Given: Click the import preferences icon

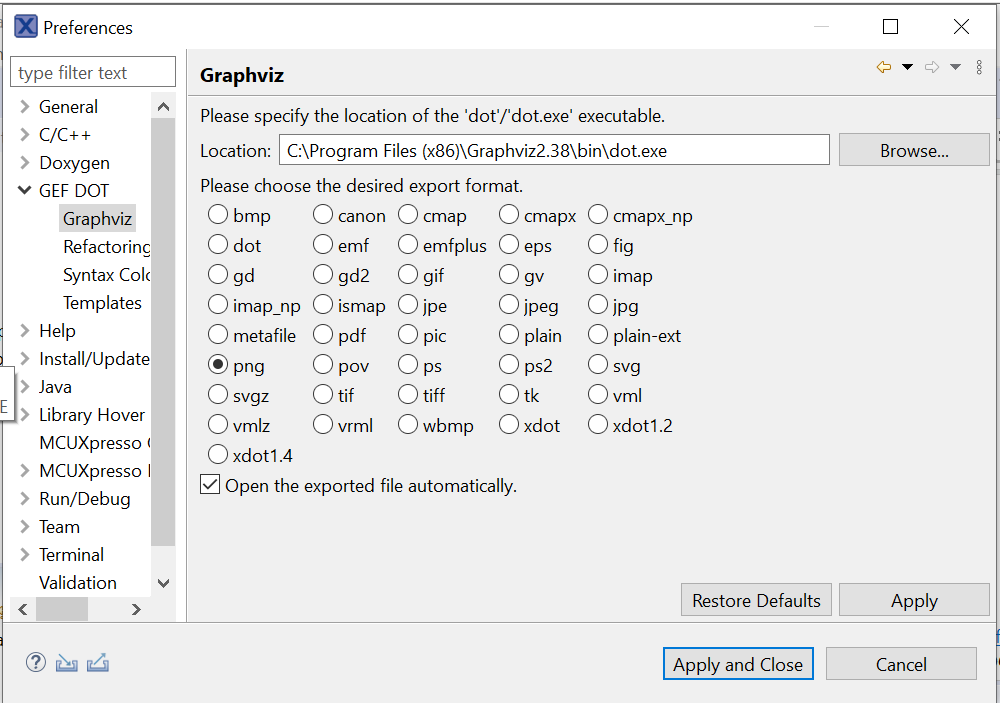Looking at the screenshot, I should point(66,663).
